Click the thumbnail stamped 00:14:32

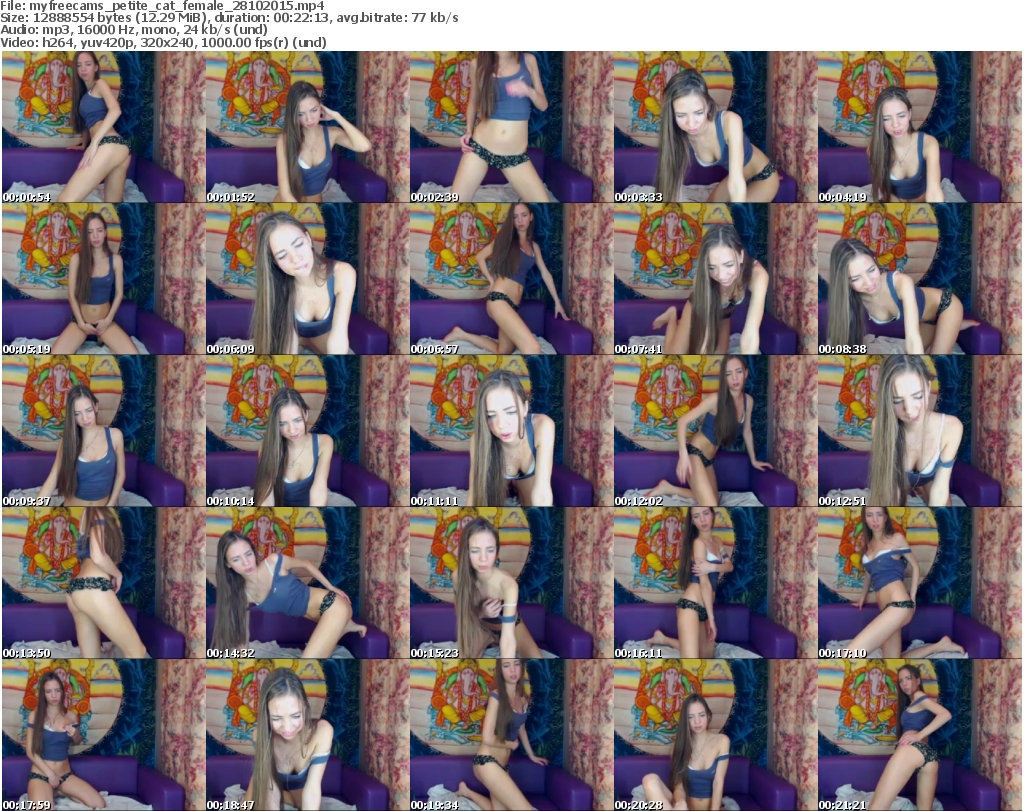tap(308, 583)
